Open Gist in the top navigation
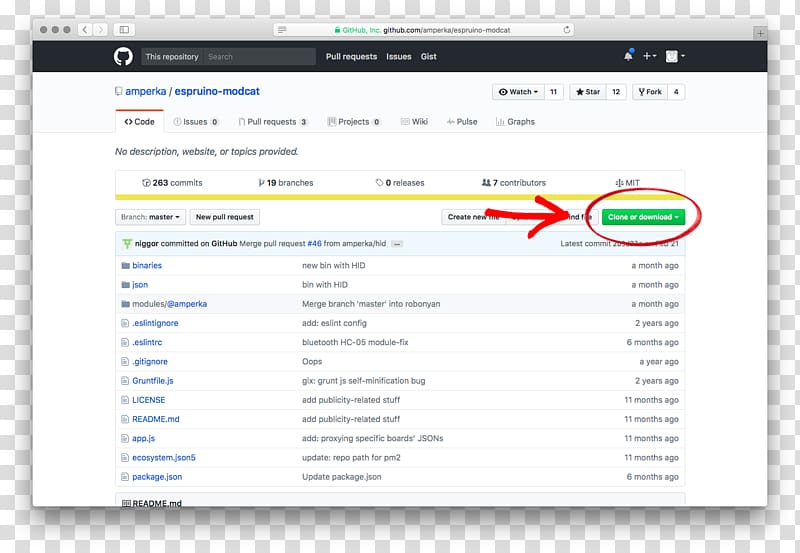The width and height of the screenshot is (800, 553). (x=429, y=57)
